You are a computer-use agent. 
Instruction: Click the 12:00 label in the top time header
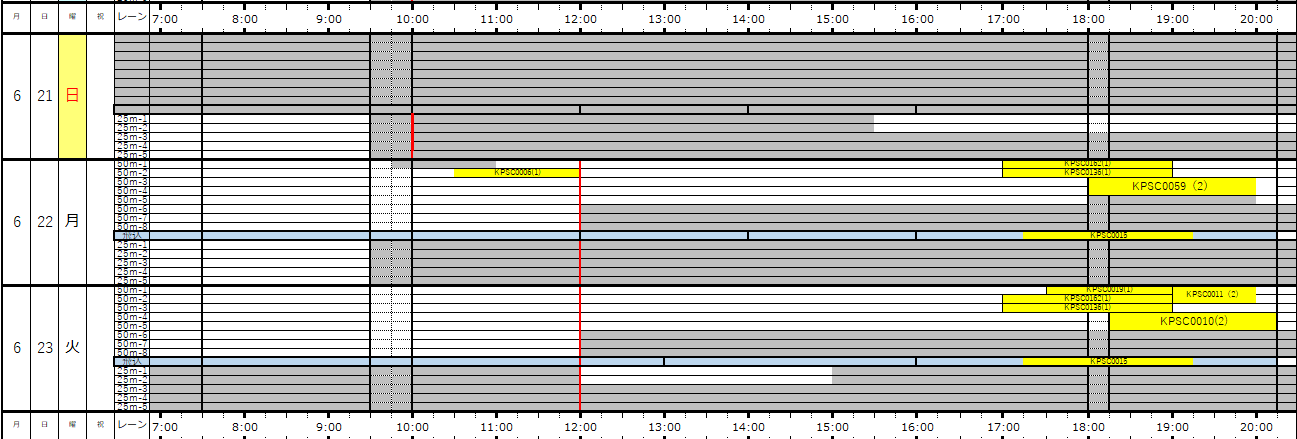pos(581,18)
